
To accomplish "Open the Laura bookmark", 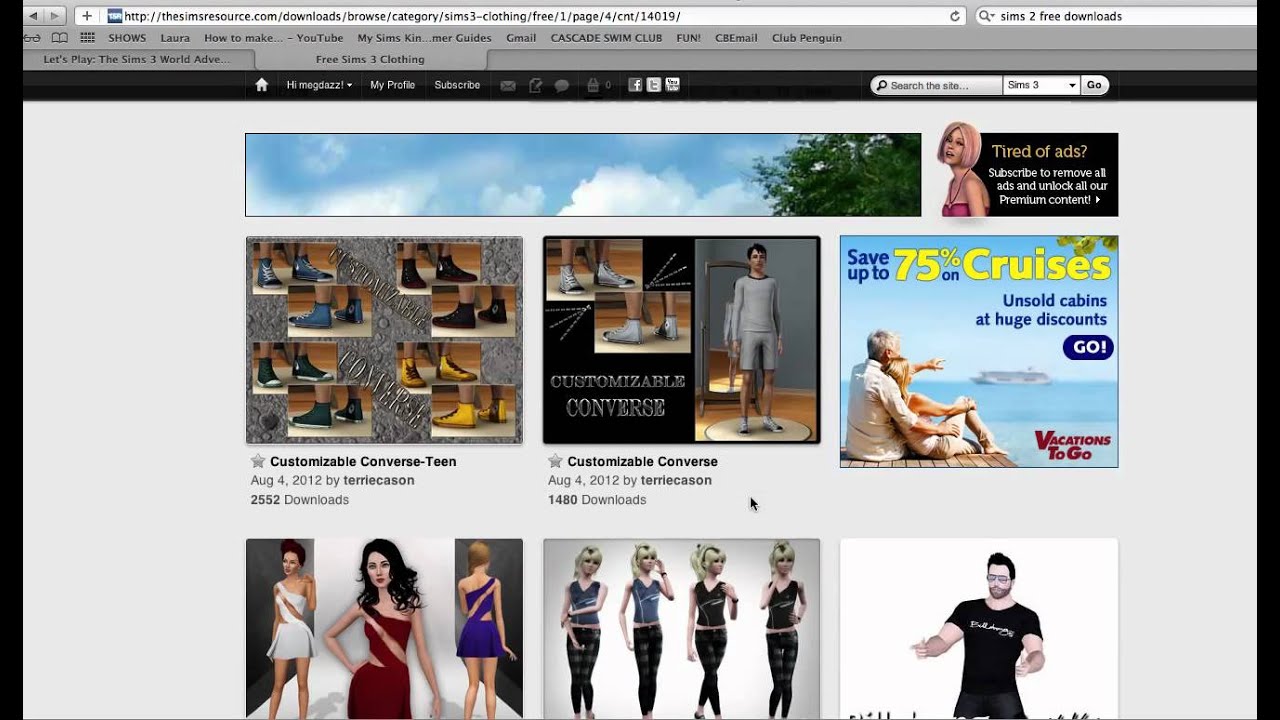I will (x=175, y=38).
